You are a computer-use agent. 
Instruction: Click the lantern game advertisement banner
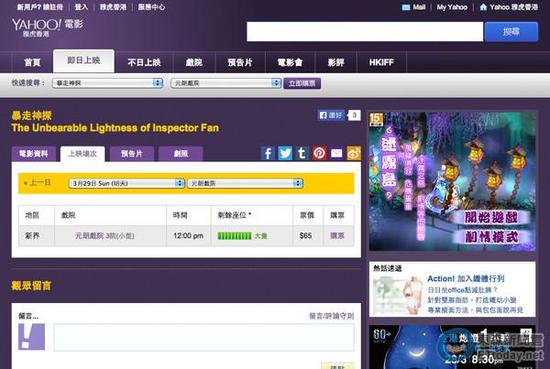coord(452,181)
